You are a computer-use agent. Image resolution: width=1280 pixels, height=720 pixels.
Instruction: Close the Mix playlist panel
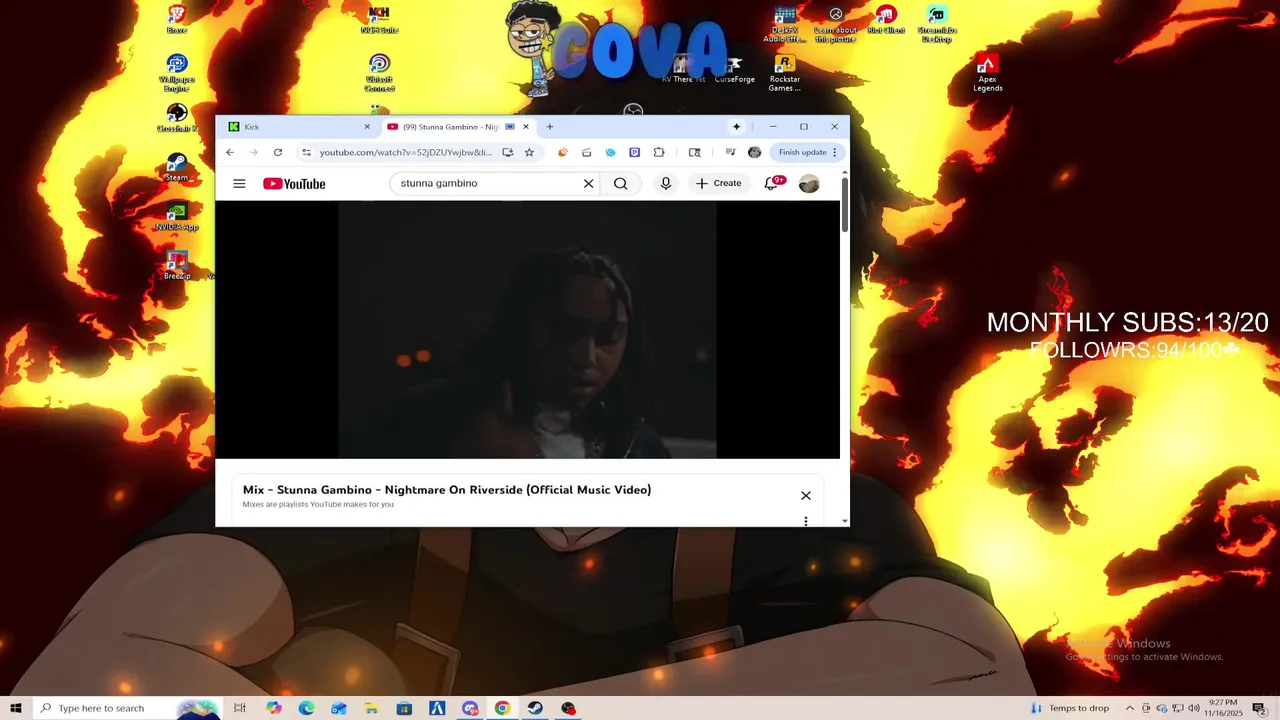[806, 496]
